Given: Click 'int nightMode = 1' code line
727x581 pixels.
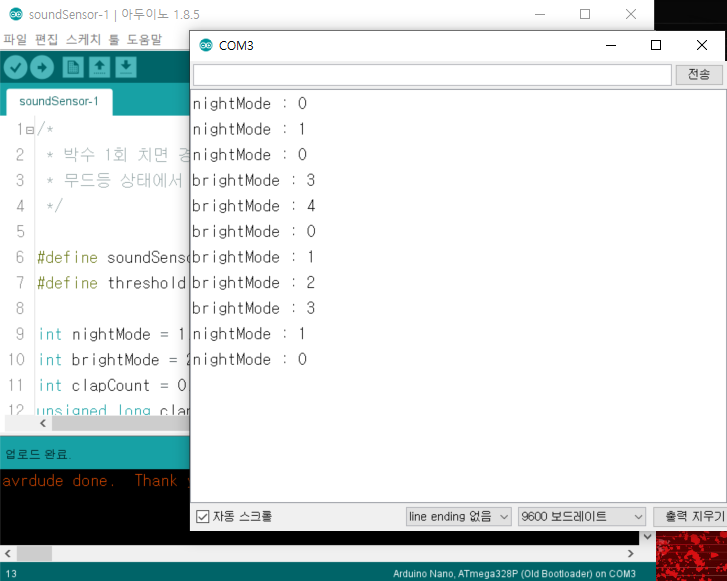Looking at the screenshot, I should (x=112, y=334).
